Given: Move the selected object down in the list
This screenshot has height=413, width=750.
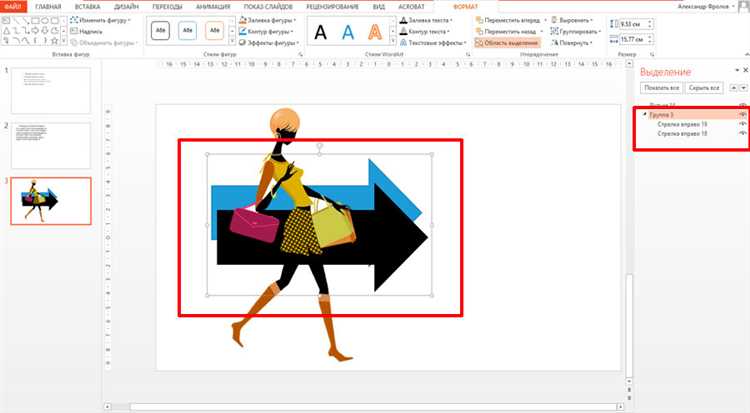Looking at the screenshot, I should coord(743,88).
